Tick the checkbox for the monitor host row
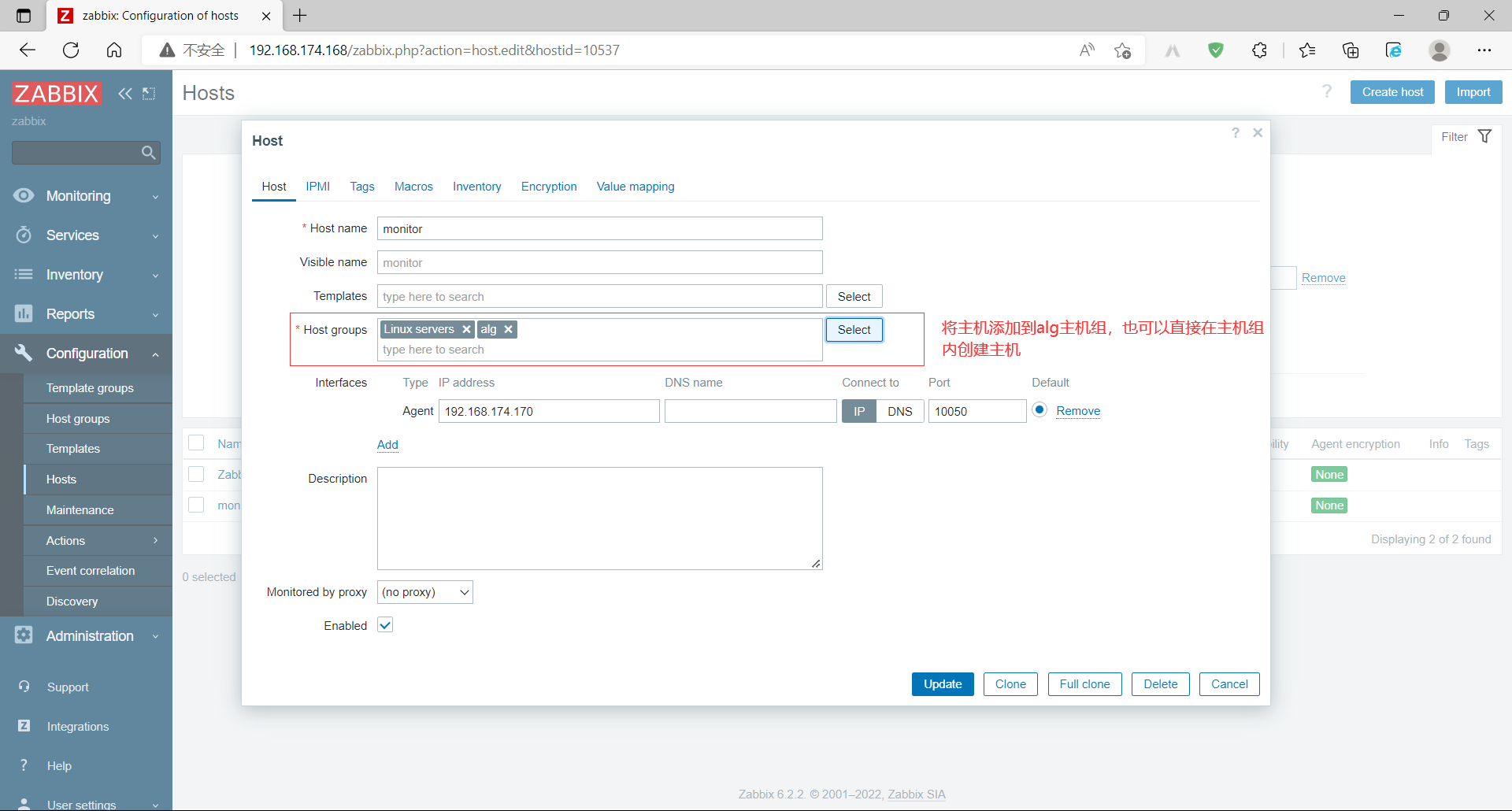Viewport: 1512px width, 811px height. click(x=196, y=505)
